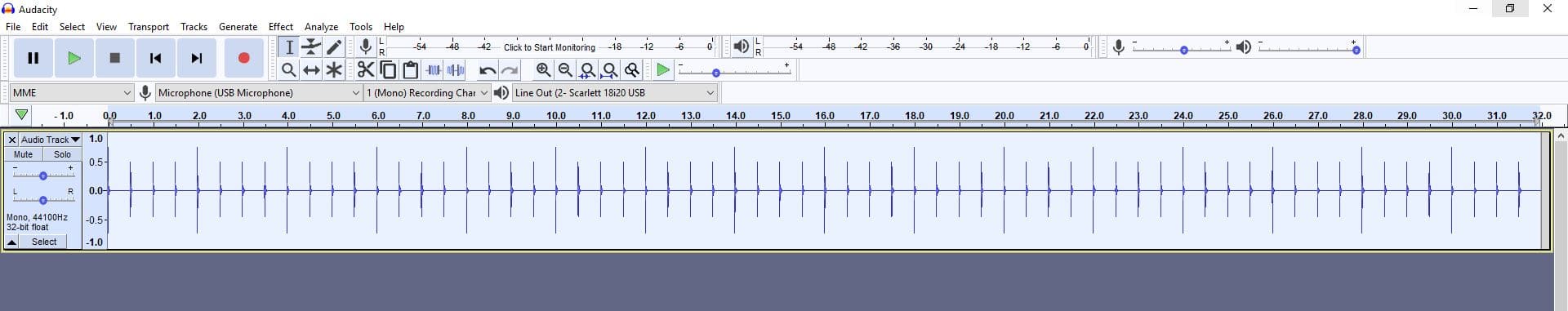The image size is (1568, 311).
Task: Solo the Audio Track
Action: click(62, 154)
